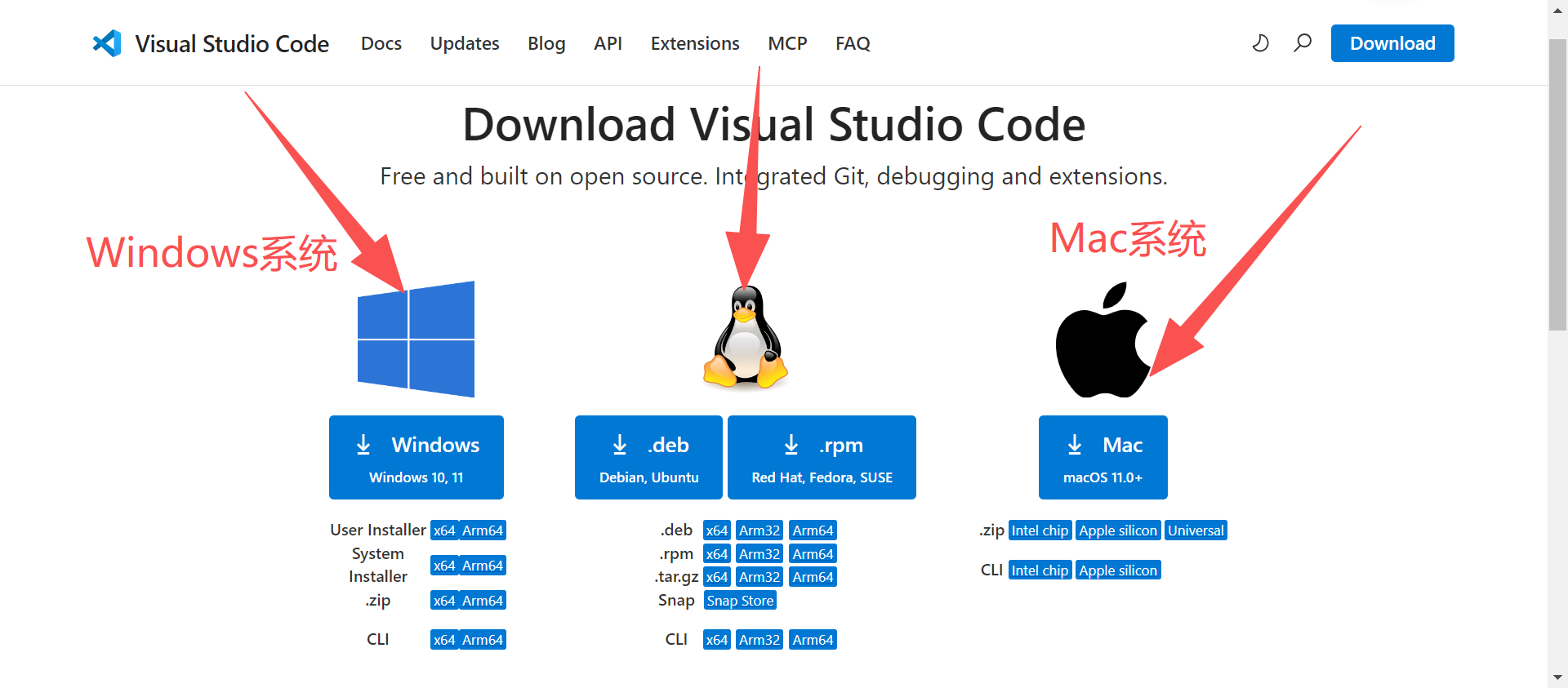Select Arm64 for Windows CLI
The width and height of the screenshot is (1568, 688).
[x=483, y=640]
